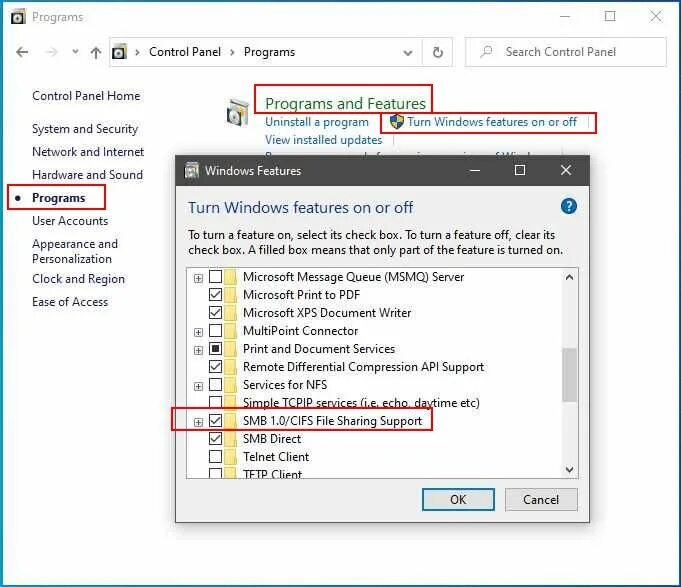Maximize the Windows Features dialog

tap(520, 170)
